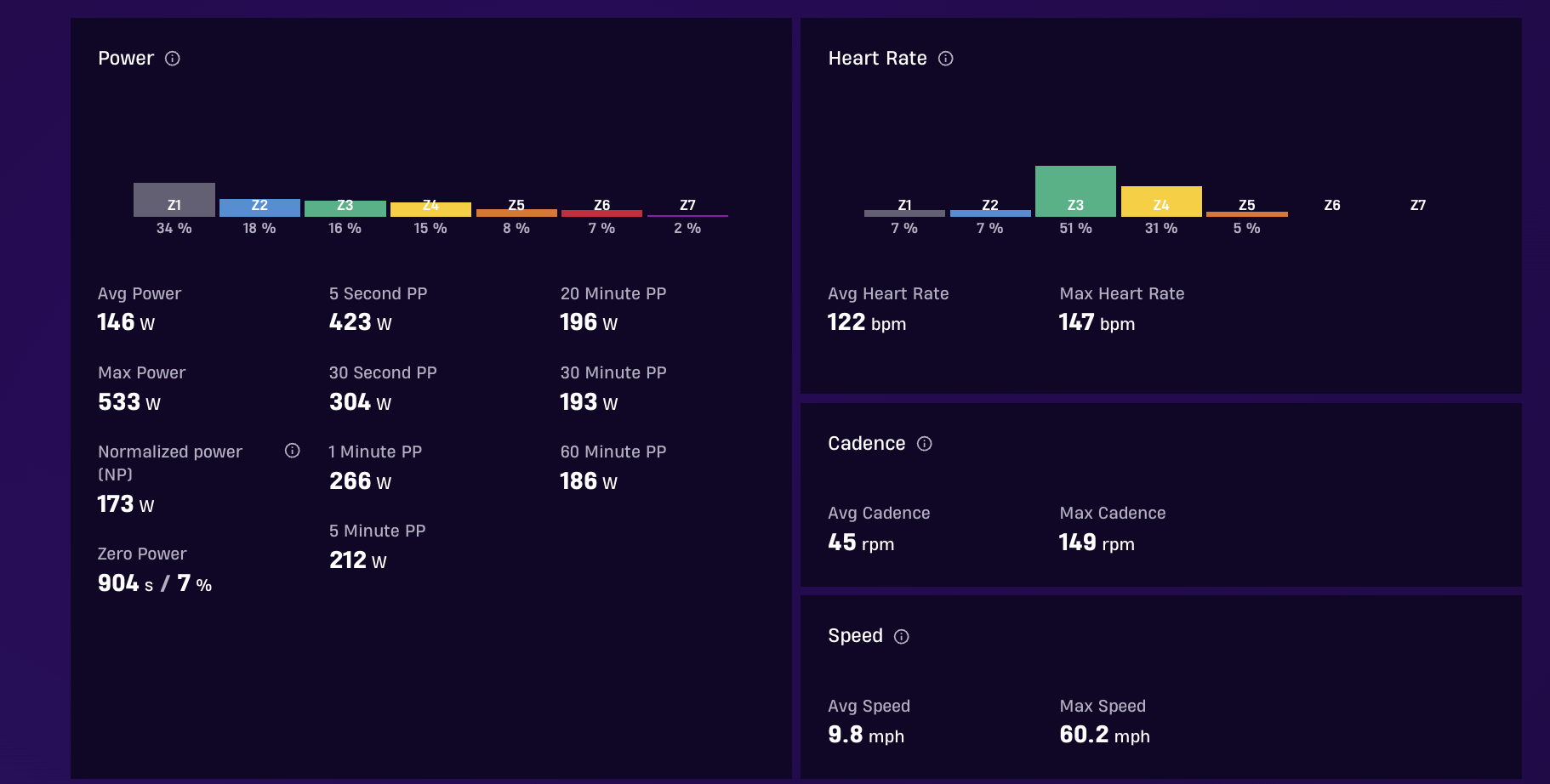Select the Heart Rate Z4 yellow bar
Image resolution: width=1550 pixels, height=784 pixels.
coord(1161,202)
